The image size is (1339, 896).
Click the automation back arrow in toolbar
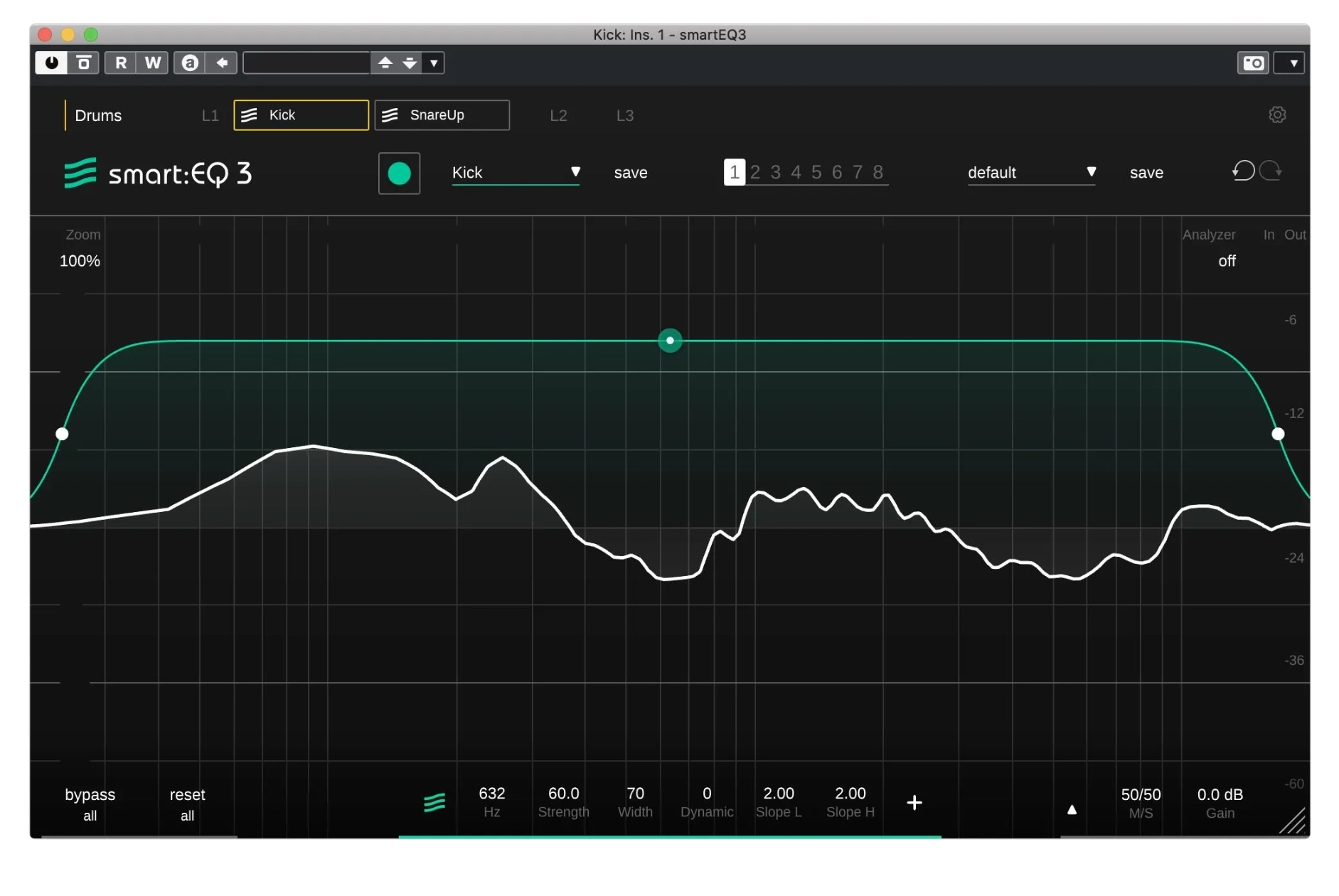(222, 63)
